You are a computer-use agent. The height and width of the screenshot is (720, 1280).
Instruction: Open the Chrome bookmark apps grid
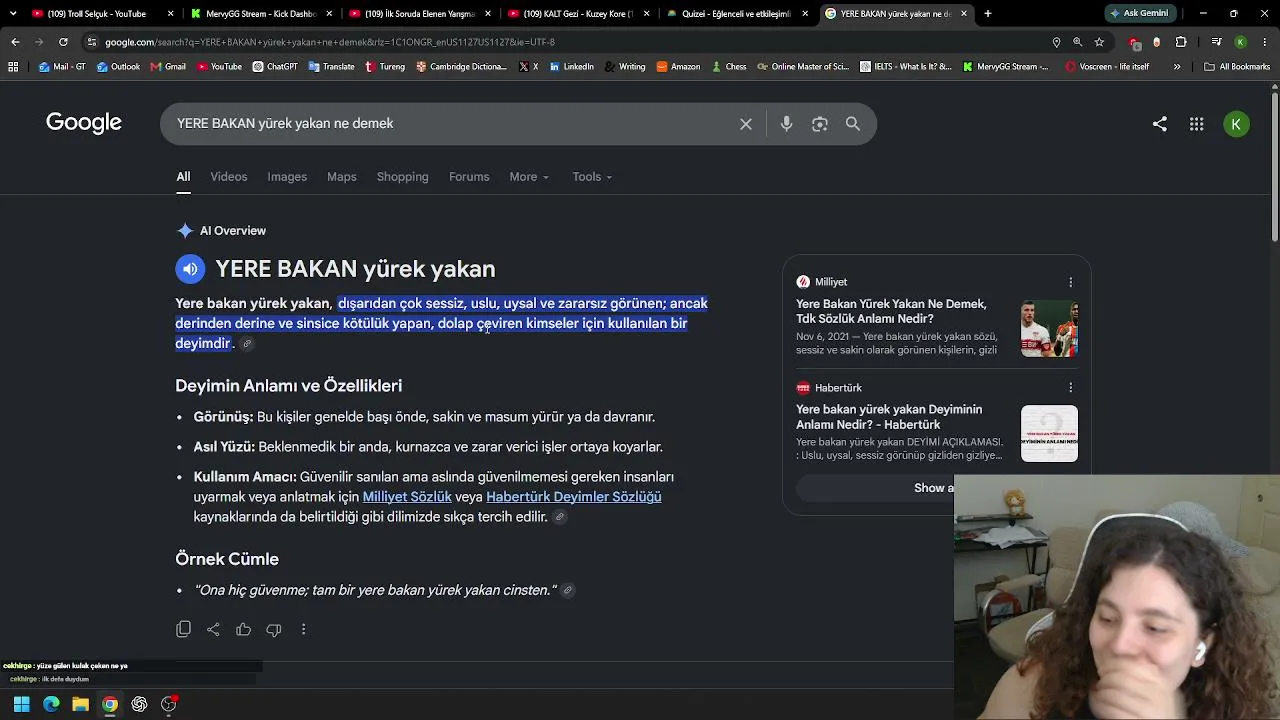click(x=13, y=67)
